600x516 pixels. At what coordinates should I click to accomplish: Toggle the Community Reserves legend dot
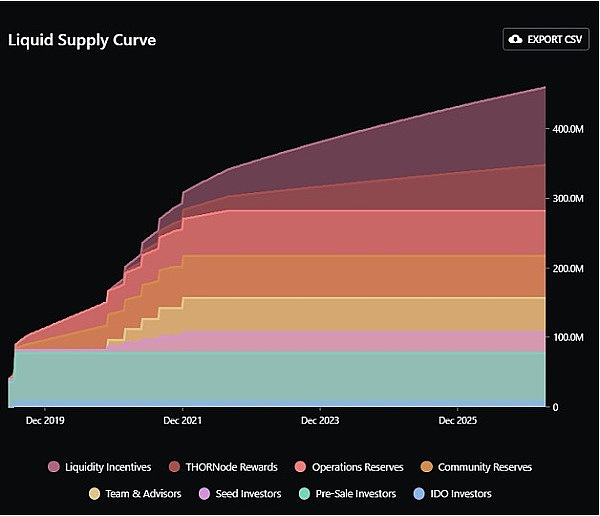click(x=427, y=467)
